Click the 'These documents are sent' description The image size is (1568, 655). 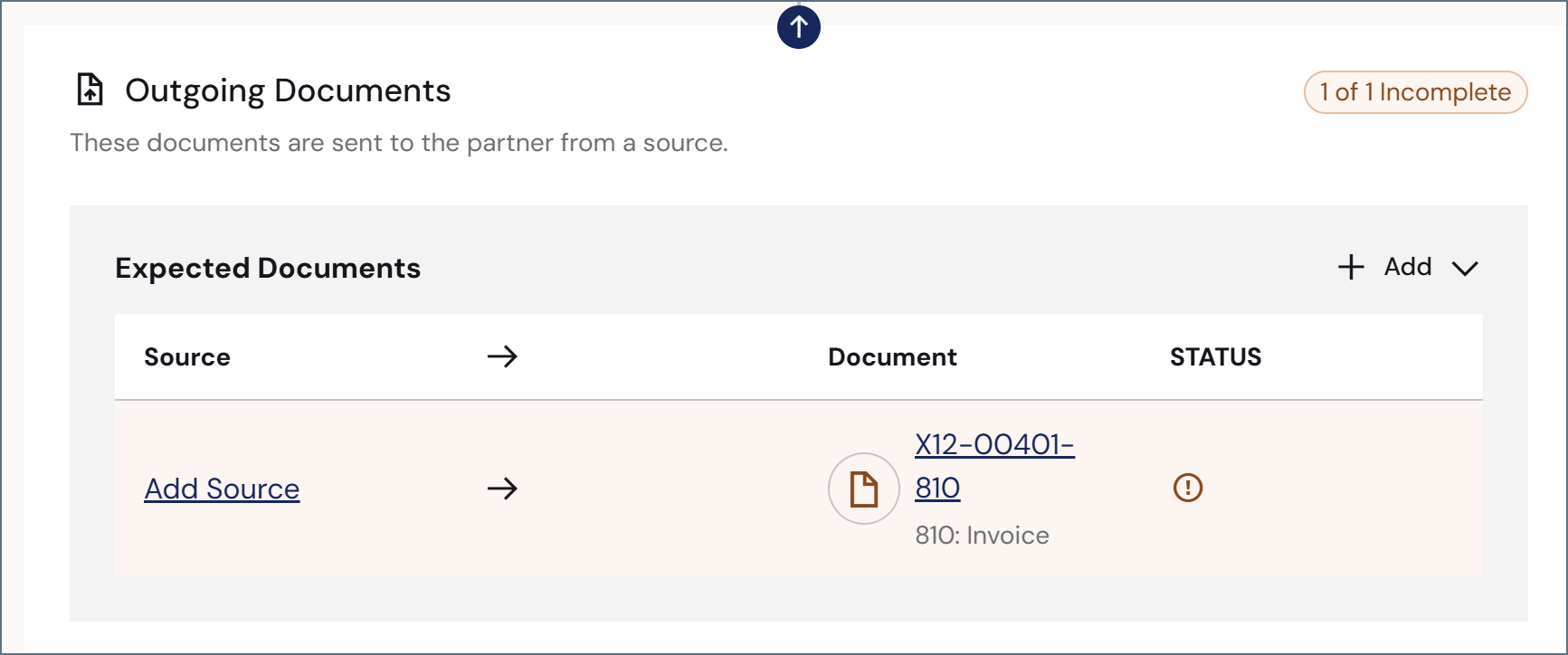point(399,143)
